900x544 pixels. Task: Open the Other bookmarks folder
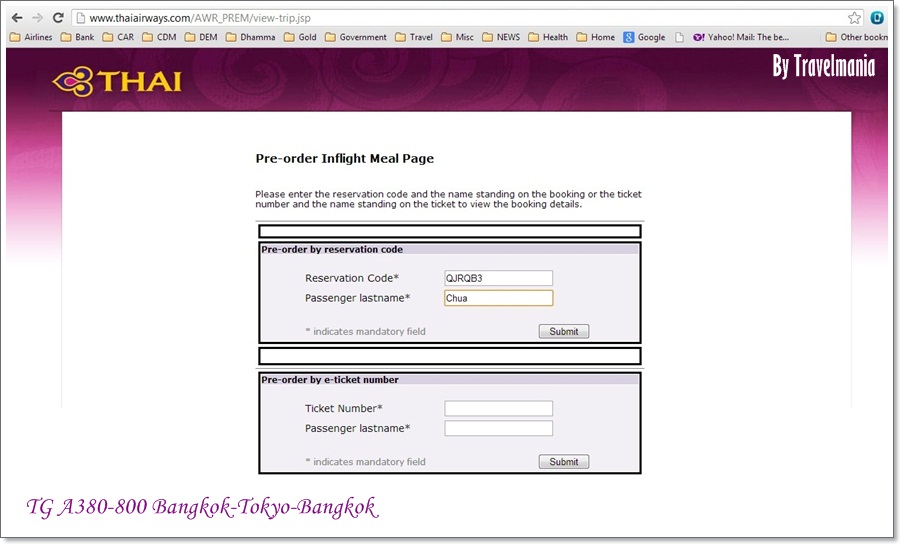pyautogui.click(x=857, y=37)
